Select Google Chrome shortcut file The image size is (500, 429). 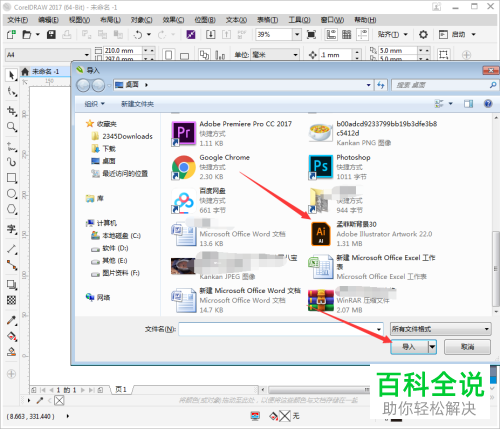pyautogui.click(x=211, y=167)
